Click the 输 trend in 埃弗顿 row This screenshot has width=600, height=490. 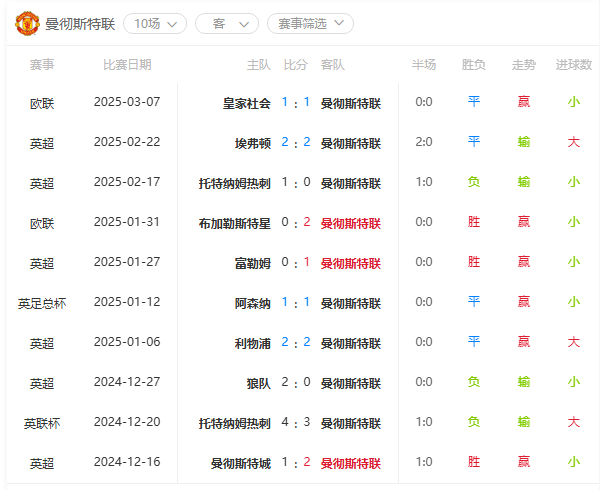523,142
